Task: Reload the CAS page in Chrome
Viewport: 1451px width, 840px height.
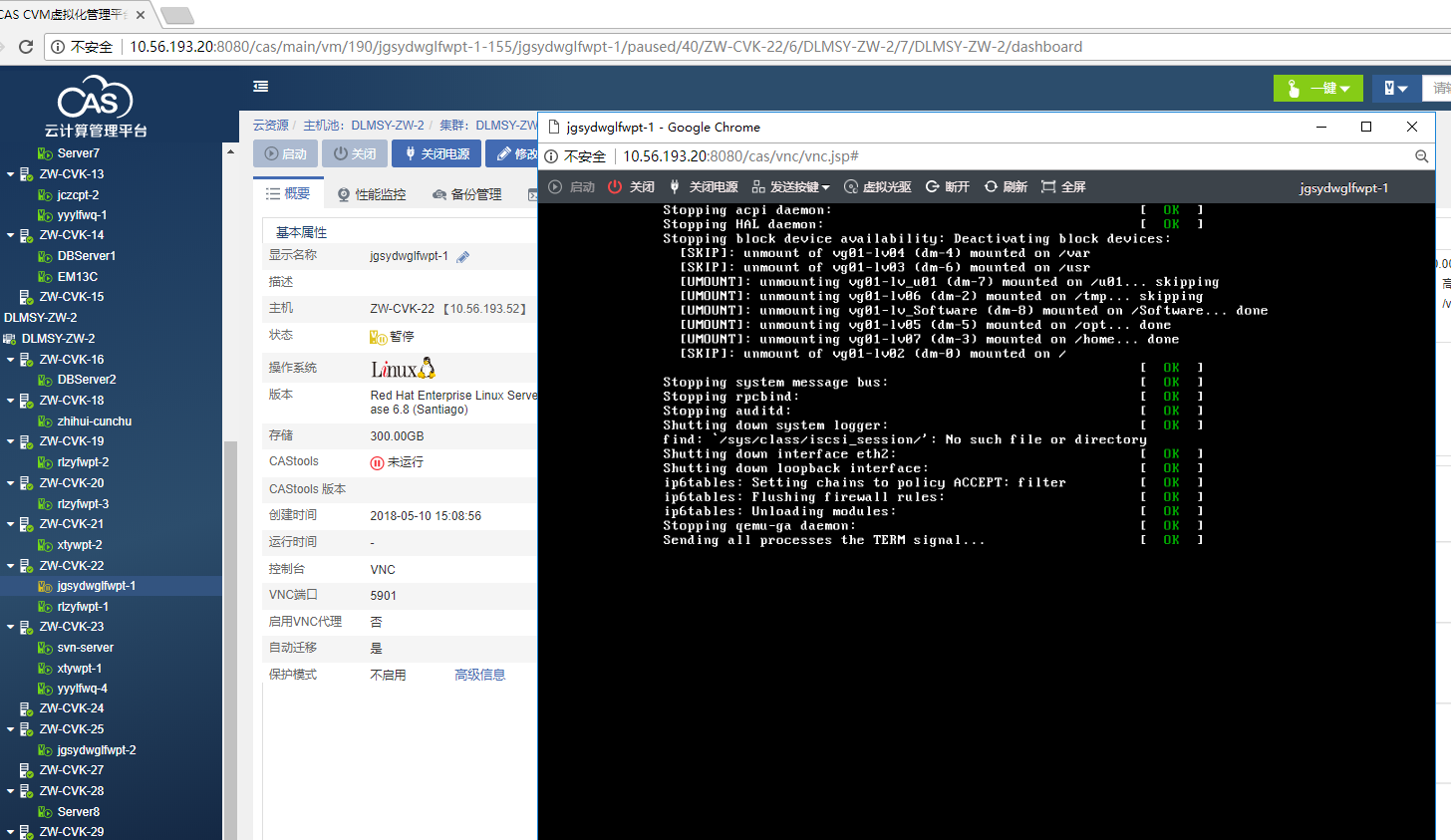Action: (x=26, y=47)
